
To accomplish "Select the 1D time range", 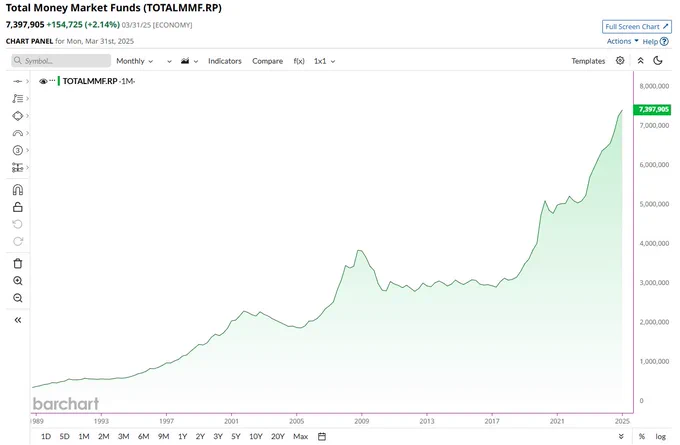I will click(x=46, y=436).
